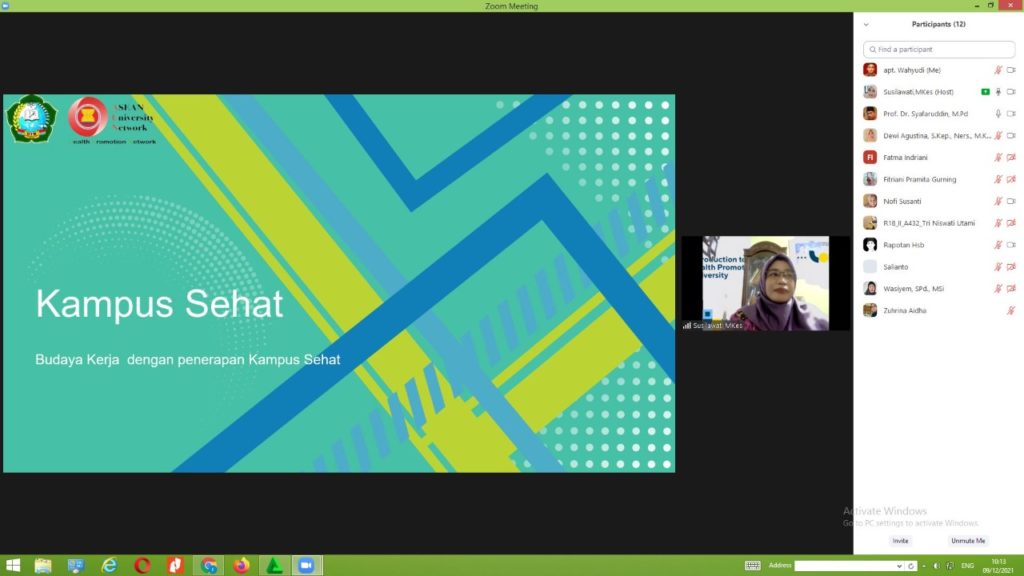The image size is (1024, 576).
Task: Open Internet Explorer from the taskbar
Action: [x=109, y=566]
